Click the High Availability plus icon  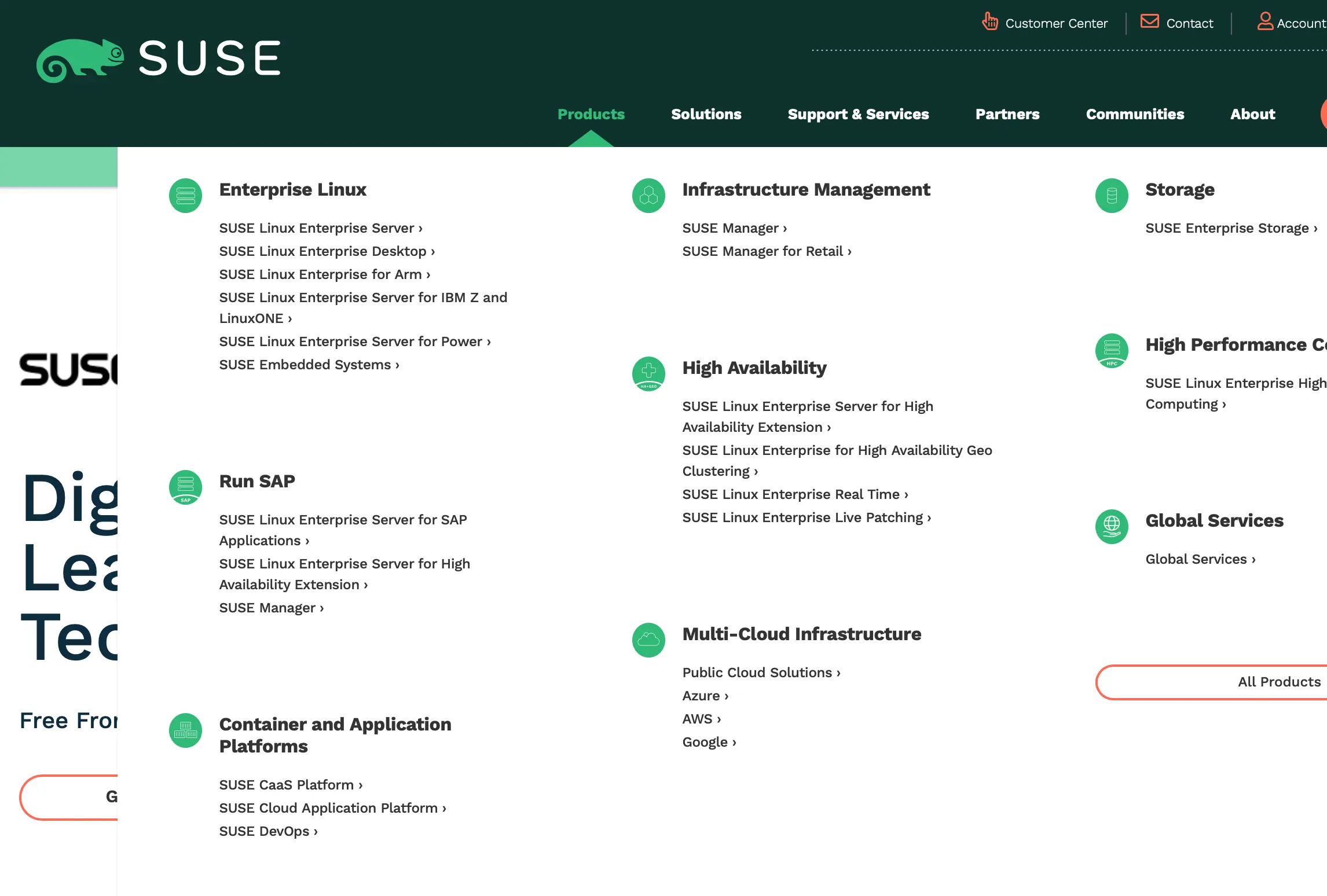point(648,373)
